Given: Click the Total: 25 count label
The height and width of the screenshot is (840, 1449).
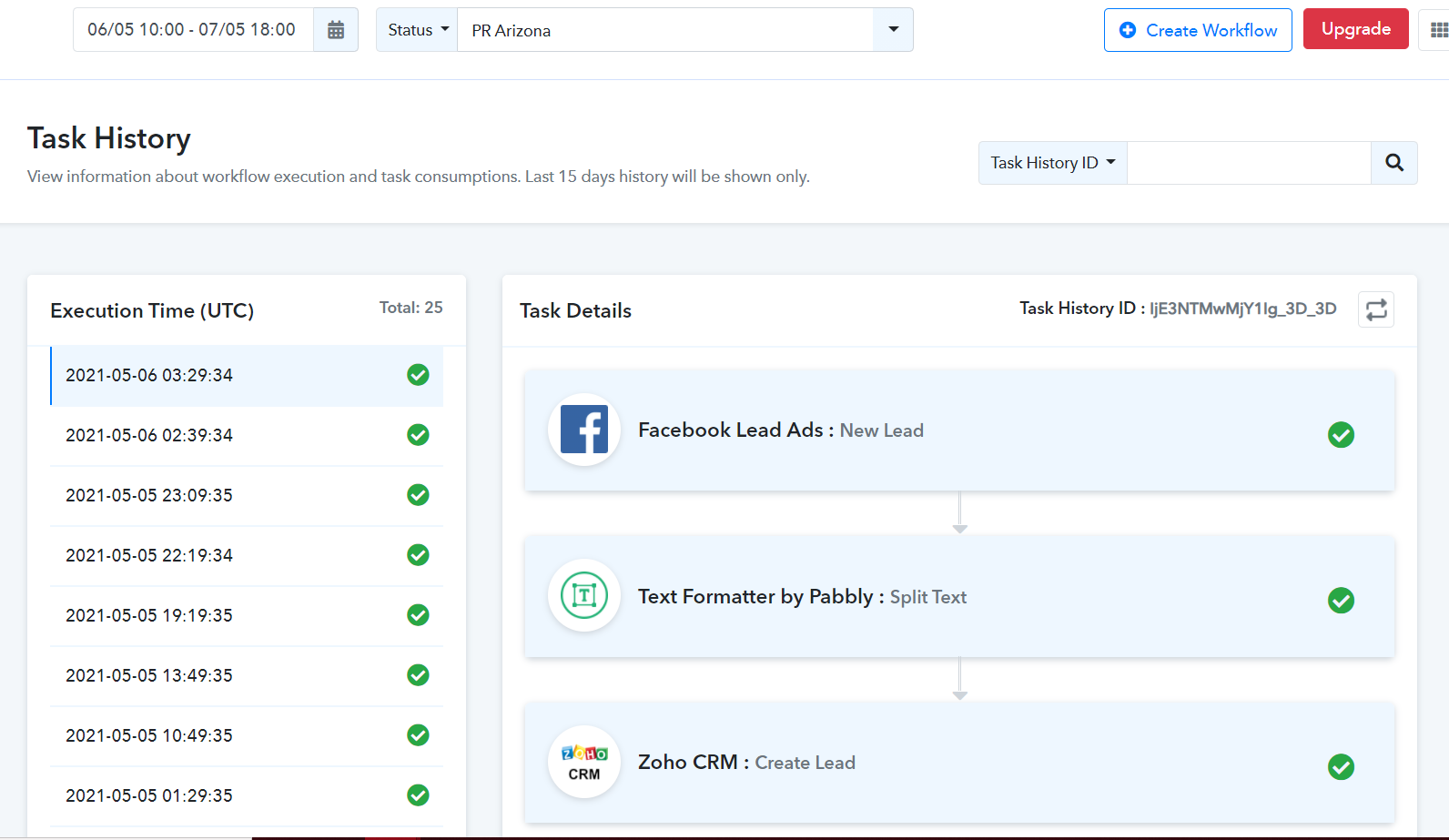Looking at the screenshot, I should (411, 308).
